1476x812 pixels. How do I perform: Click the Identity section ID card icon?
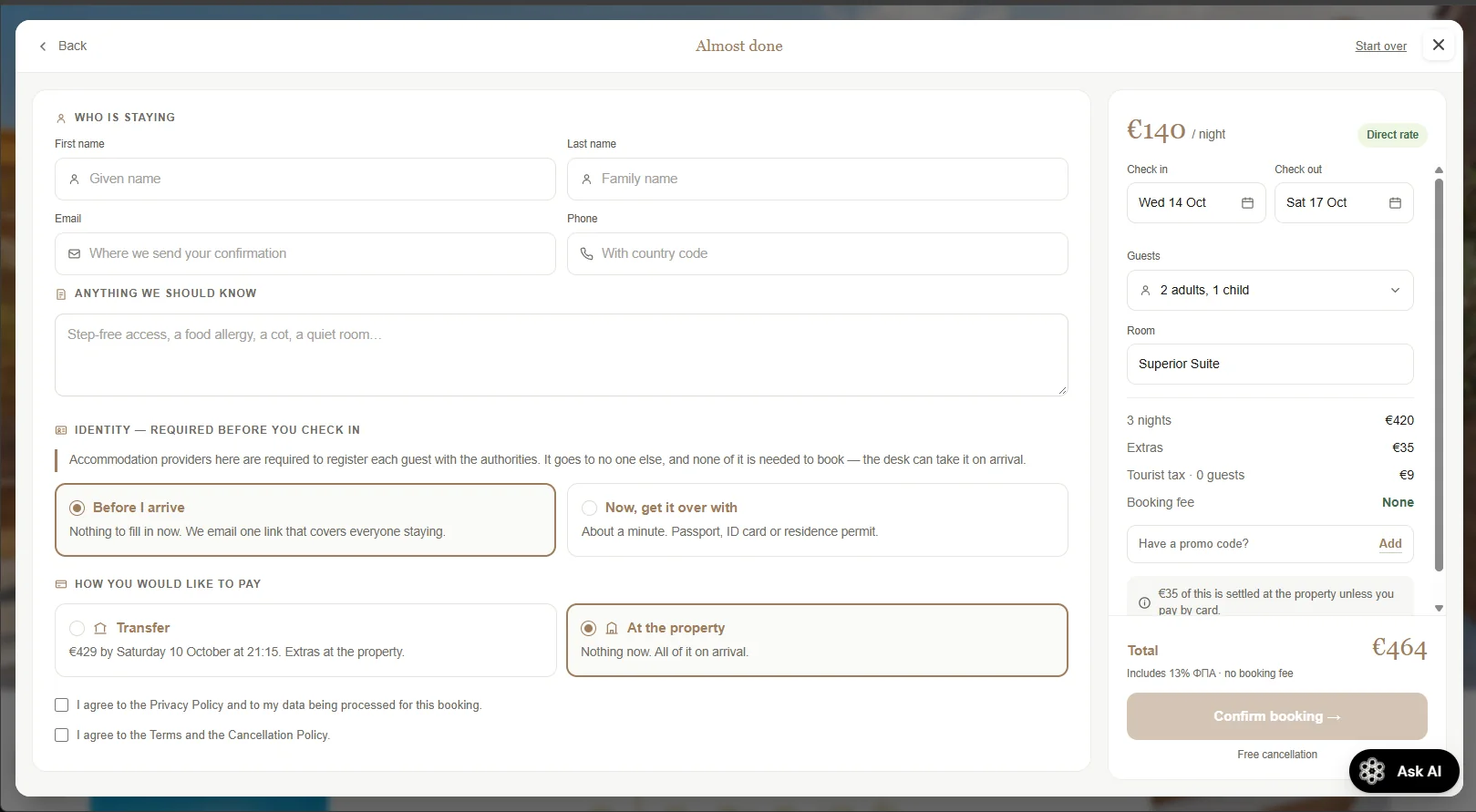(61, 430)
